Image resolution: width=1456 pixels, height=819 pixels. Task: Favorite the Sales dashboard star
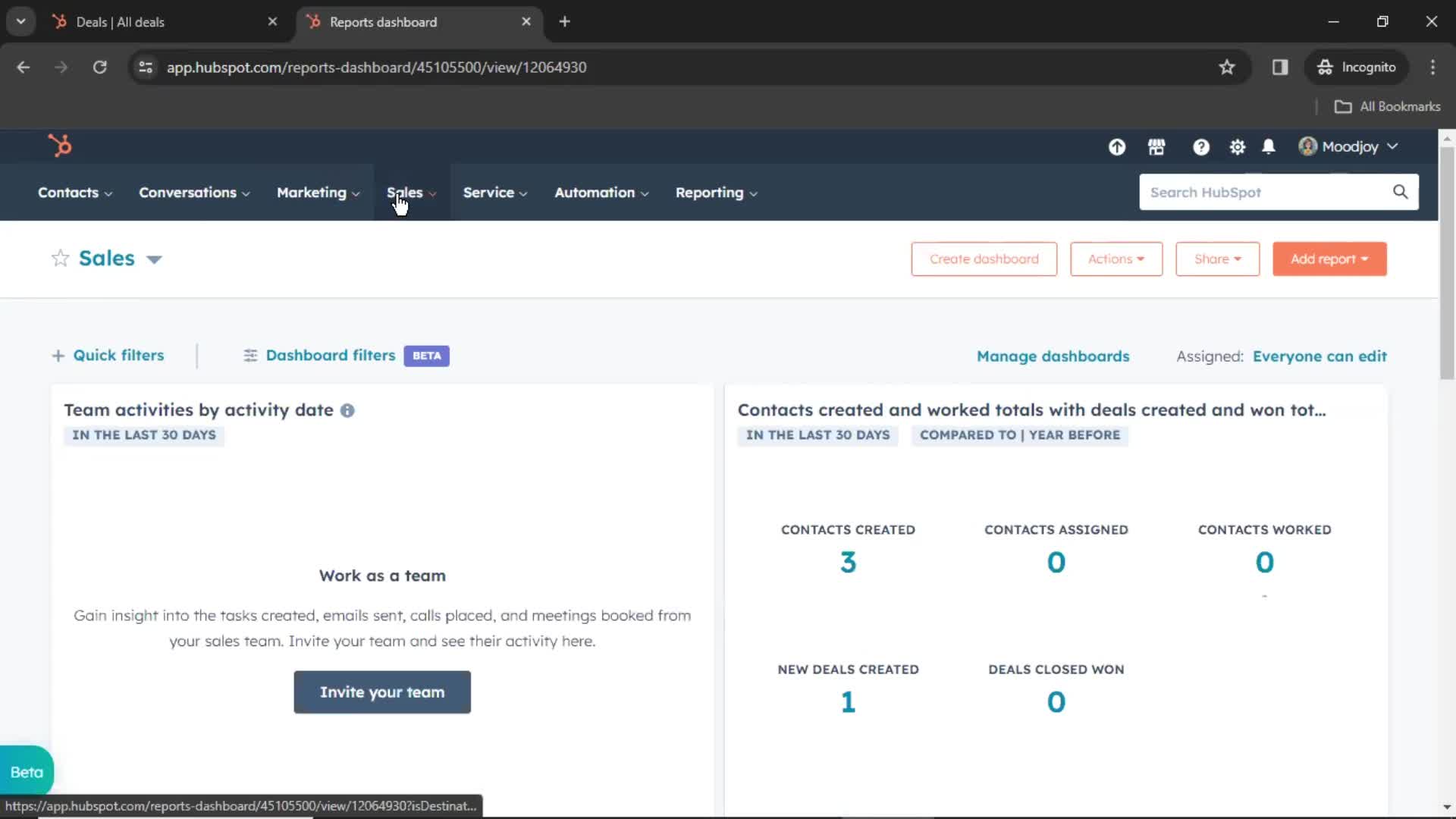(x=61, y=259)
